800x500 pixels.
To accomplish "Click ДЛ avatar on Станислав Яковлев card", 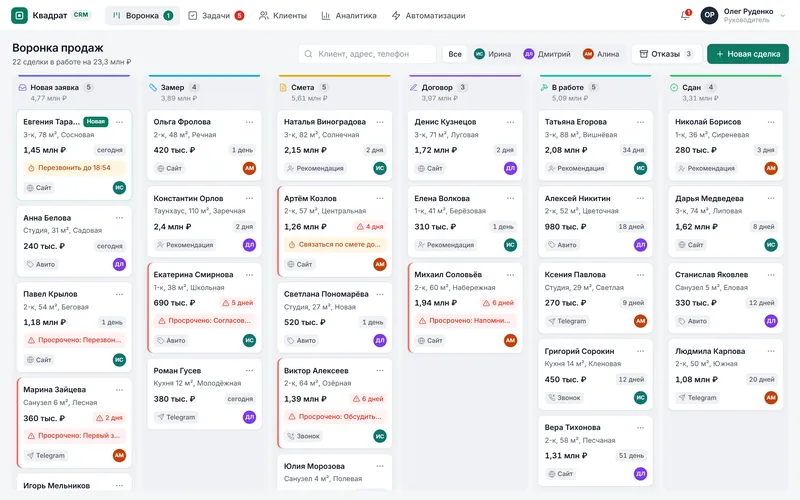I will [771, 321].
